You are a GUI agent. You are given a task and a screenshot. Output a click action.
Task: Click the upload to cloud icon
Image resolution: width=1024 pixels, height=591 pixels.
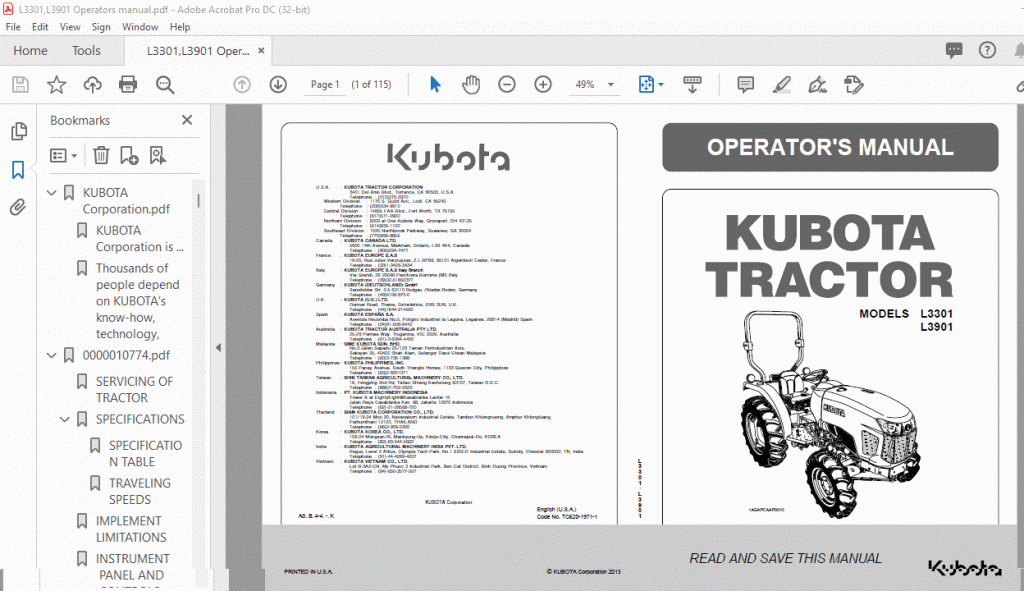[93, 84]
